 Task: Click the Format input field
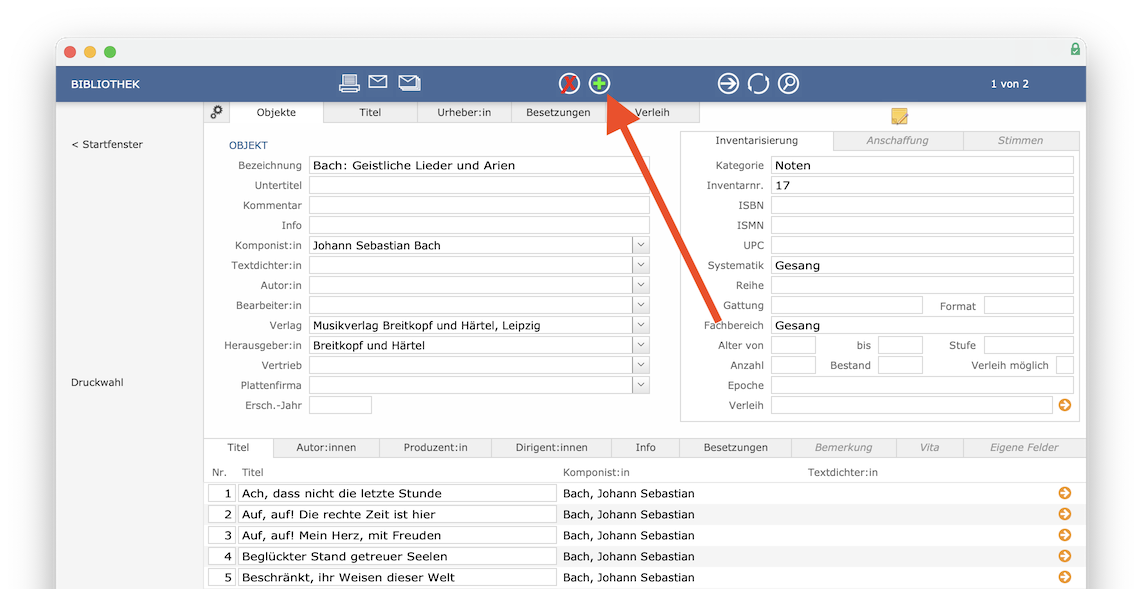1028,305
